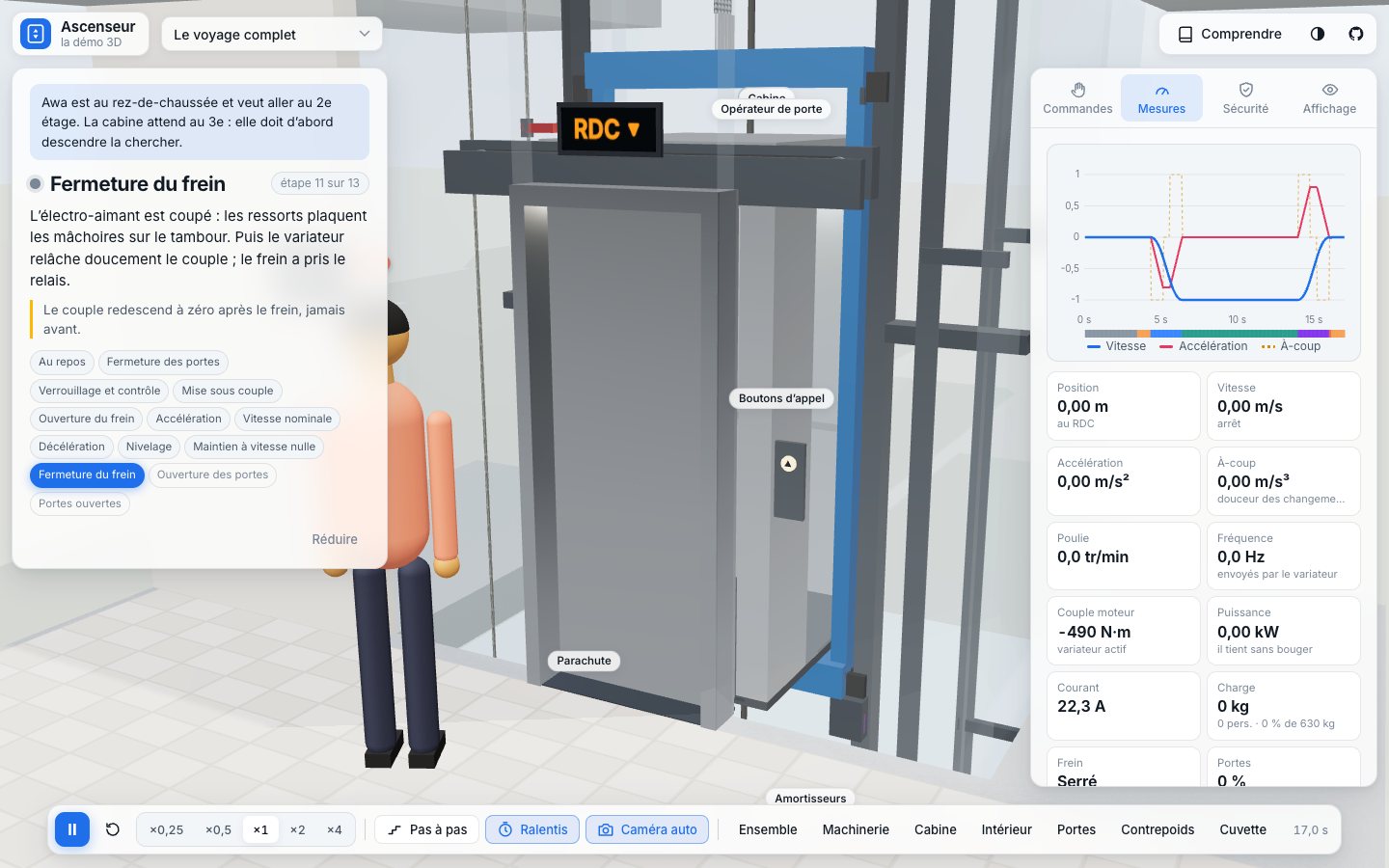Open the 'Le voyage complet' scenario dropdown
The width and height of the screenshot is (1389, 868).
[272, 34]
